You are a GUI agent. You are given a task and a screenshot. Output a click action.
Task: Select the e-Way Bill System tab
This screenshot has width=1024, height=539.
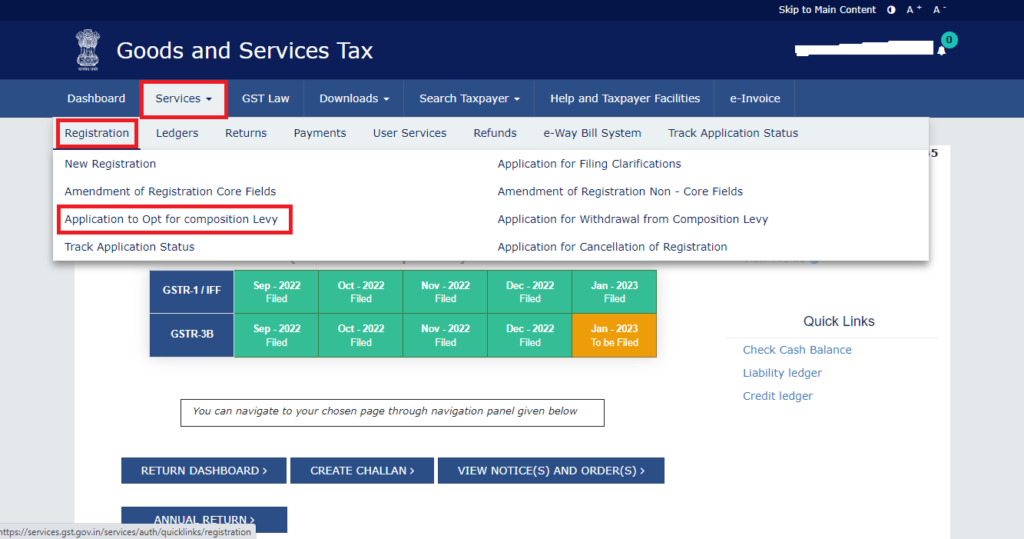click(x=592, y=133)
